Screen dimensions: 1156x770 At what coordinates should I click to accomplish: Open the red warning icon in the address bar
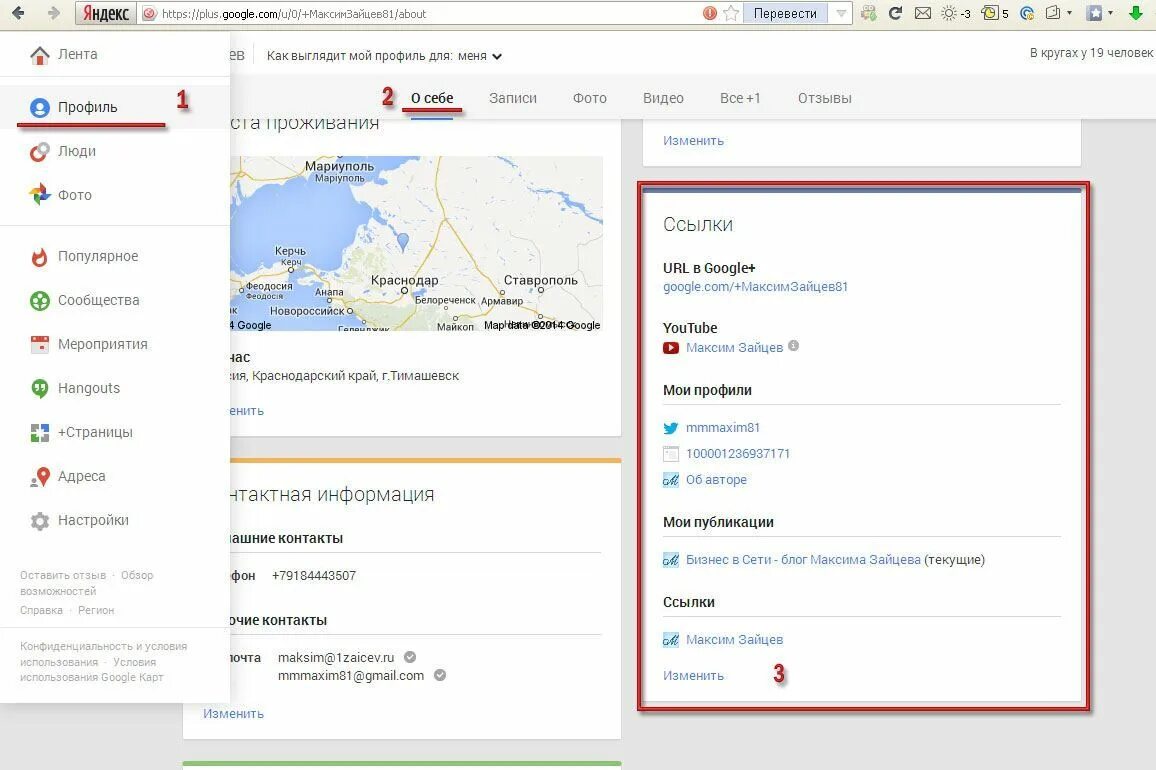pyautogui.click(x=710, y=13)
